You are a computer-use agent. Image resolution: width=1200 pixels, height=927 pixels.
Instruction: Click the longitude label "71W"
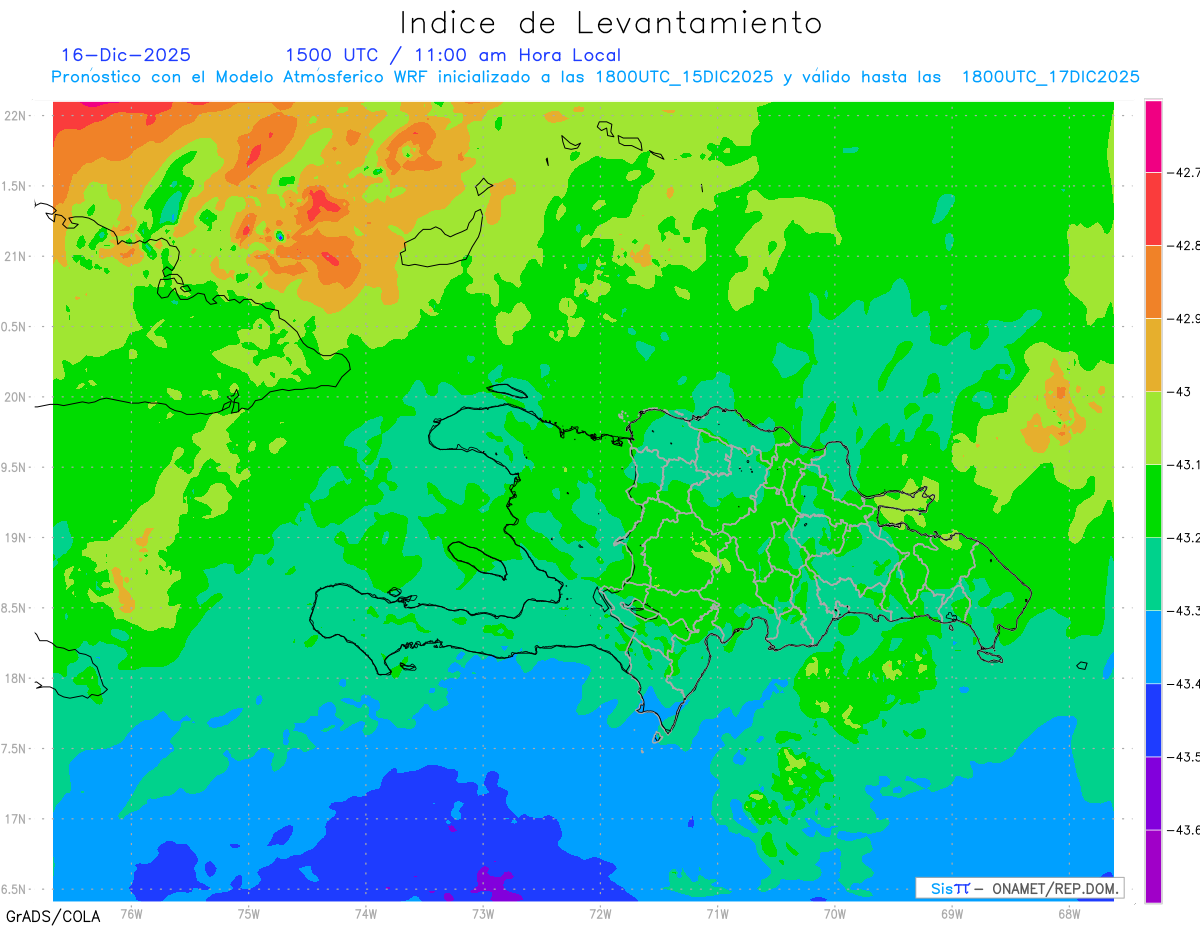717,914
